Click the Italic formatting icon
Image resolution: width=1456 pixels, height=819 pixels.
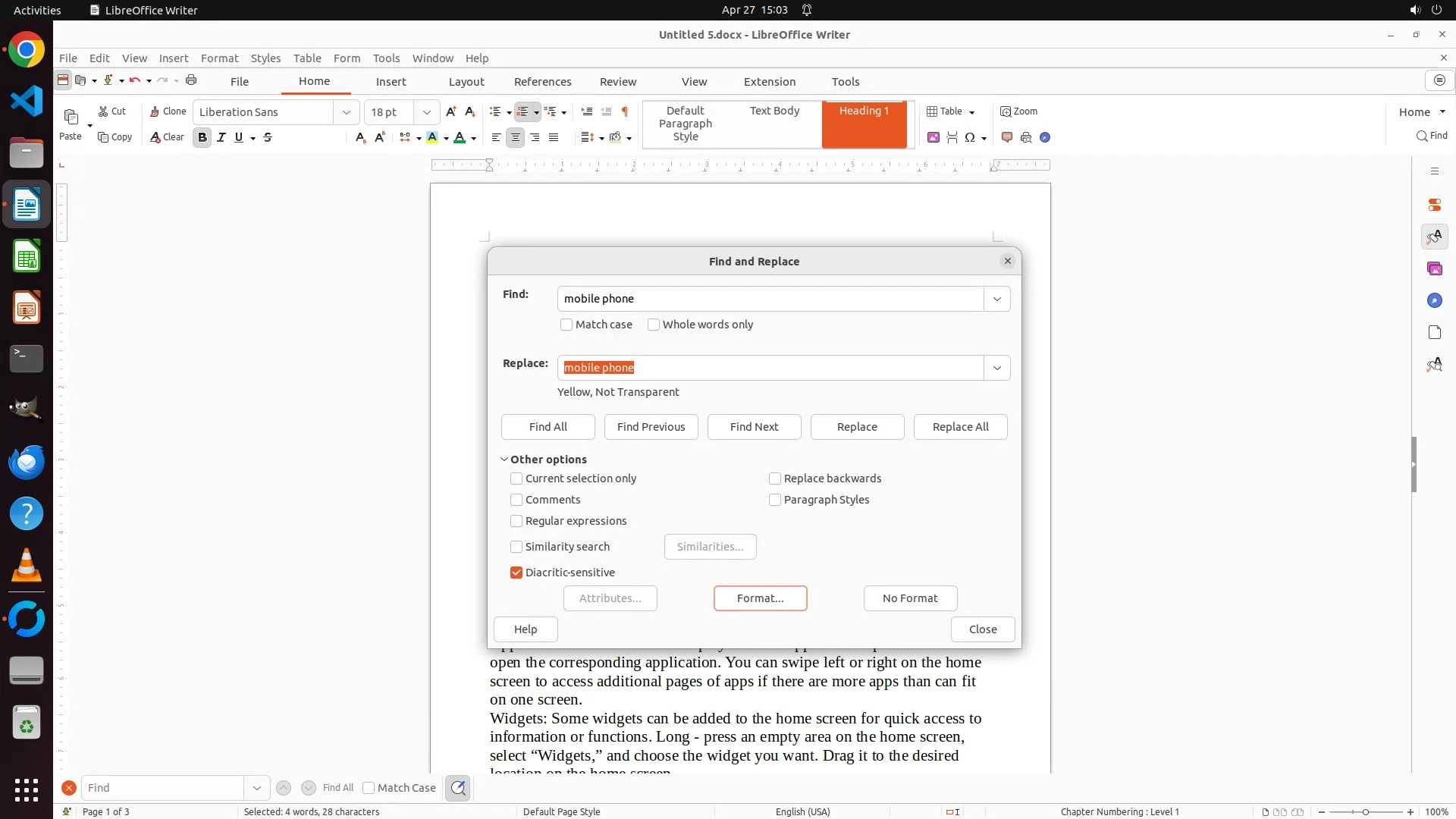point(221,137)
